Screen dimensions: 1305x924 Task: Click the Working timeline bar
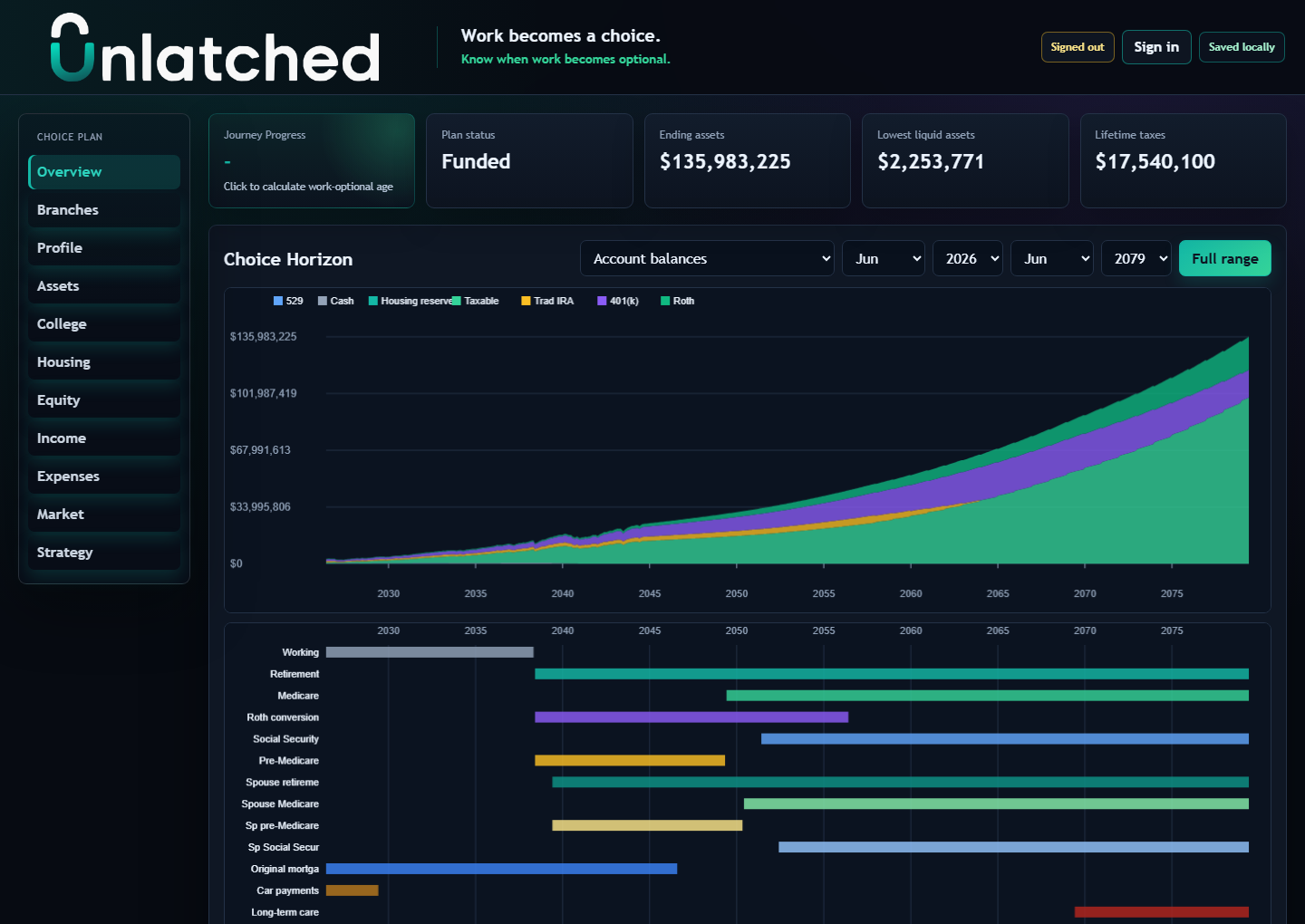(x=430, y=652)
